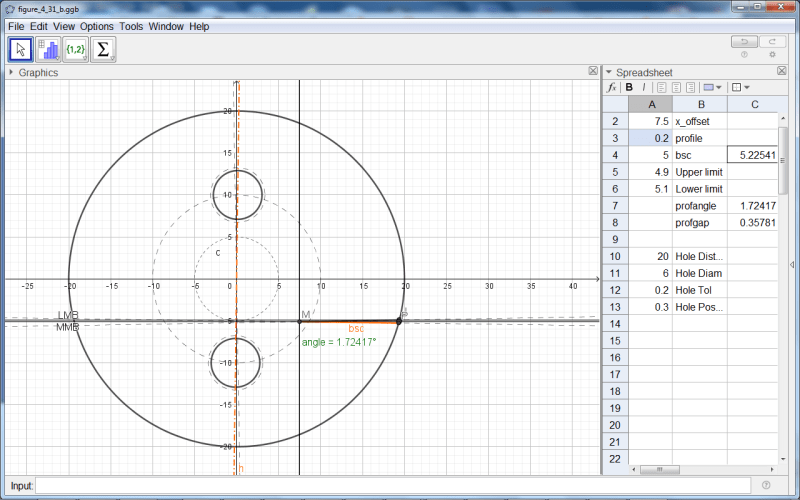Open the Help menu
The width and height of the screenshot is (800, 500).
click(199, 27)
